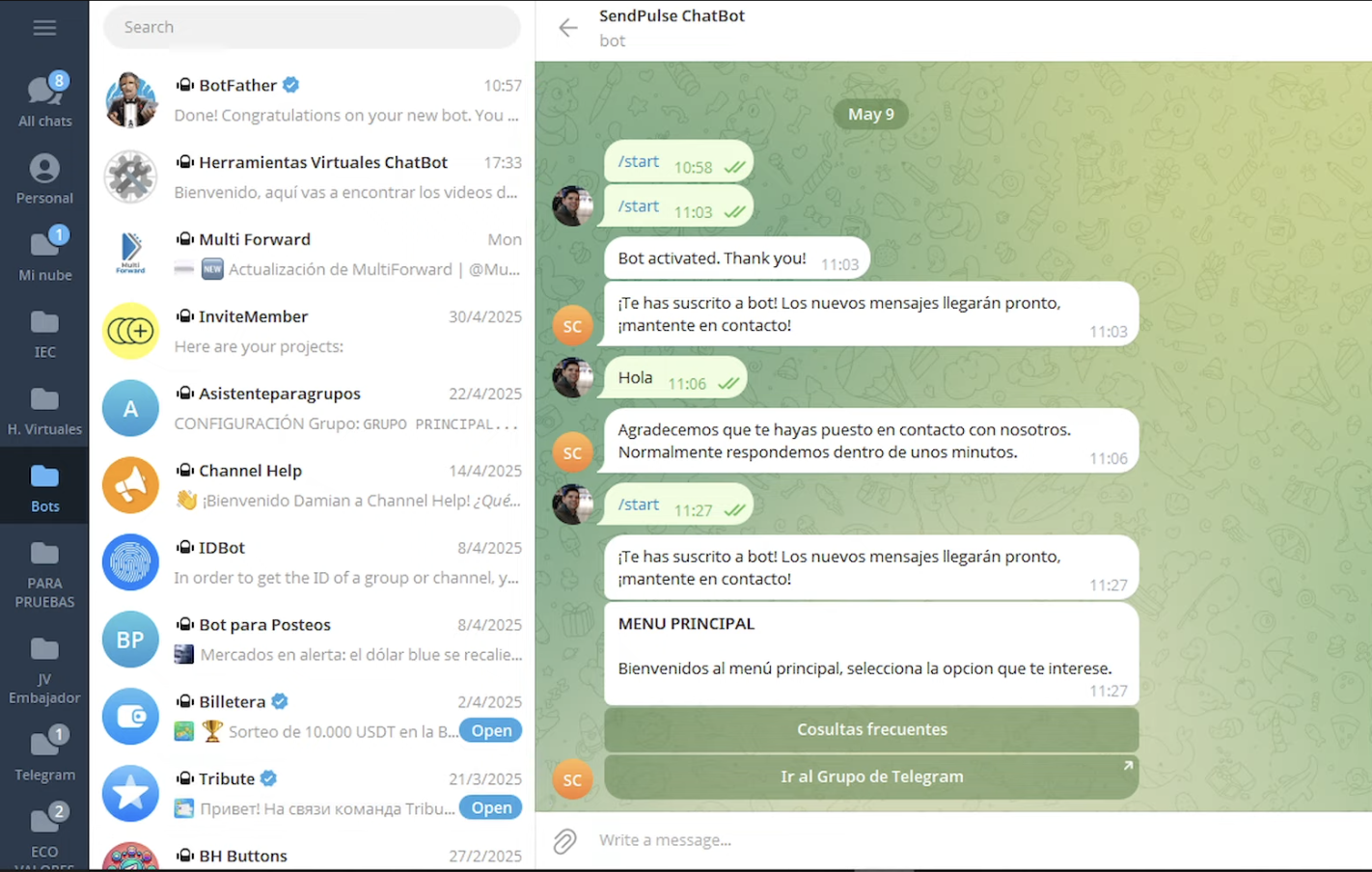
Task: Open the IEC folder
Action: click(x=44, y=332)
